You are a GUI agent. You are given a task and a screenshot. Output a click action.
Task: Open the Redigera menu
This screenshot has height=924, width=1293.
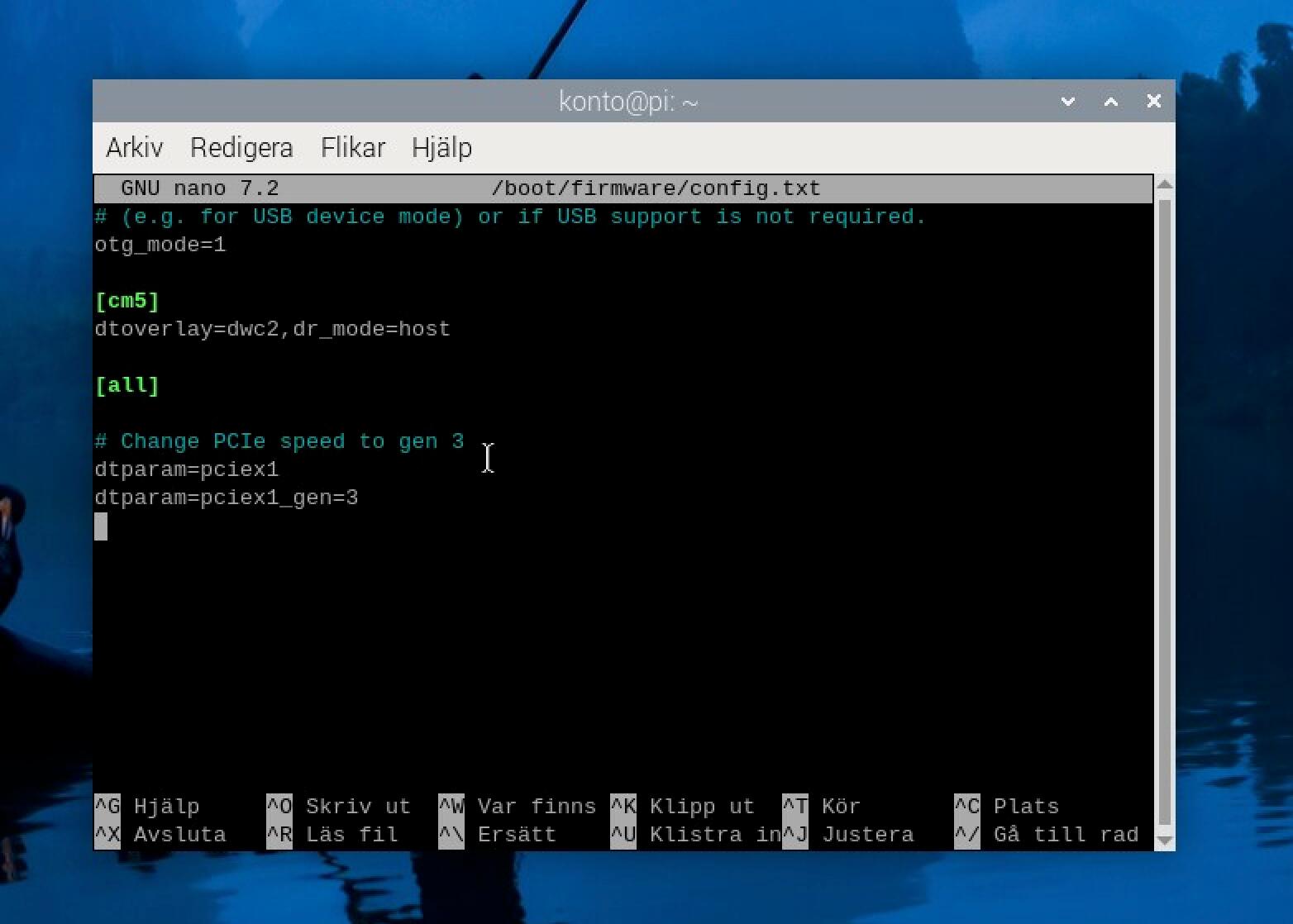coord(241,147)
